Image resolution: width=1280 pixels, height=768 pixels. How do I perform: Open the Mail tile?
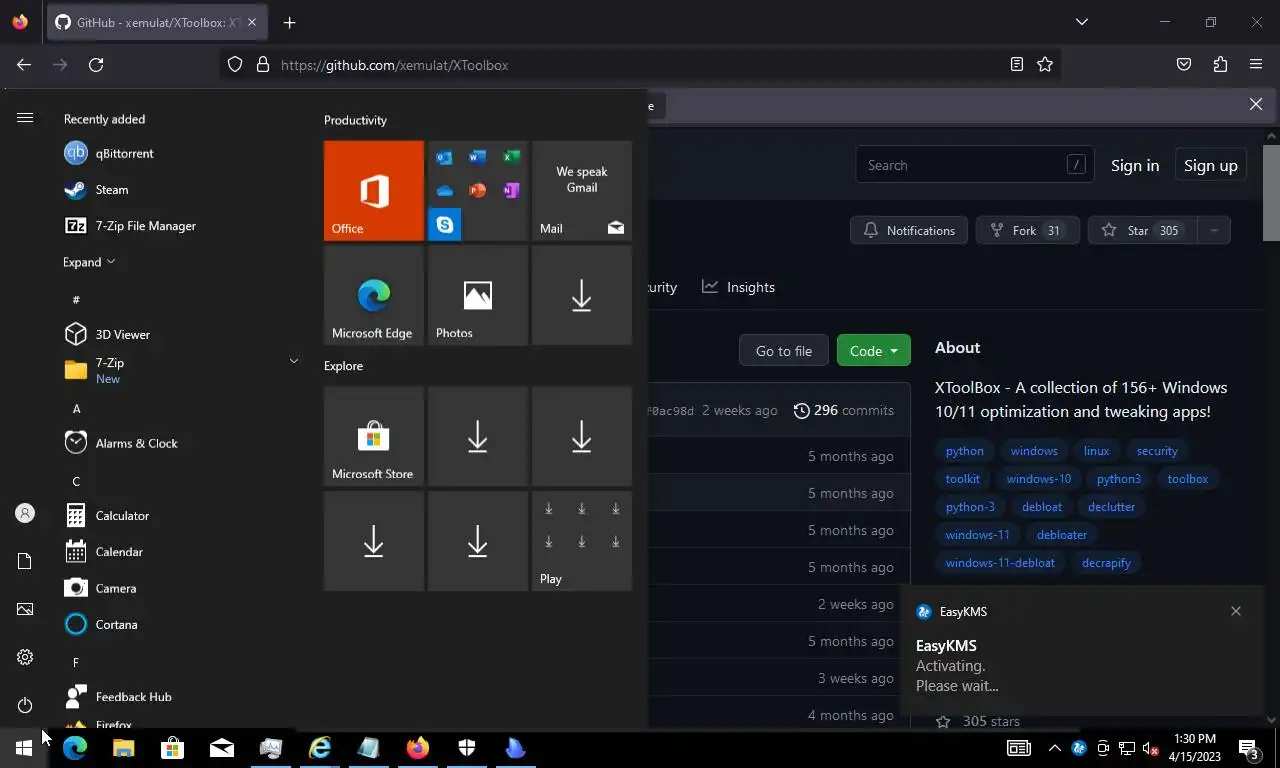click(x=582, y=190)
